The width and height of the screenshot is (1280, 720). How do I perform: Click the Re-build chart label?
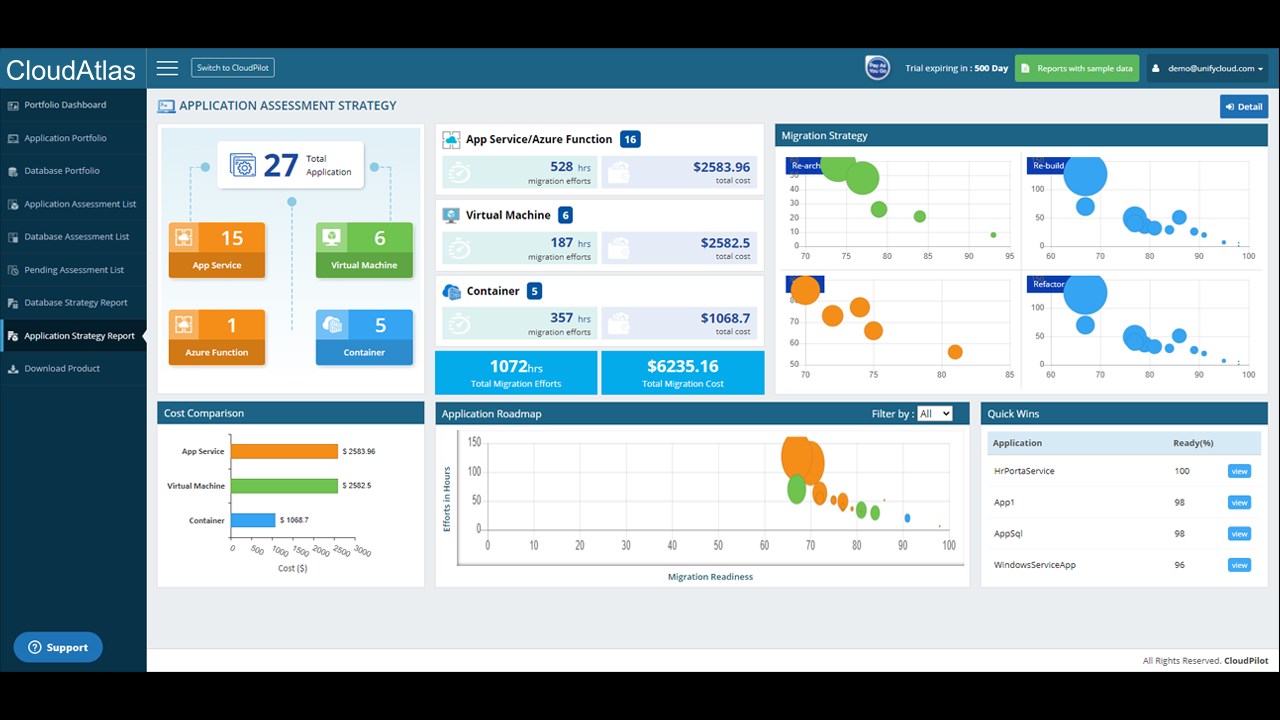(1048, 165)
